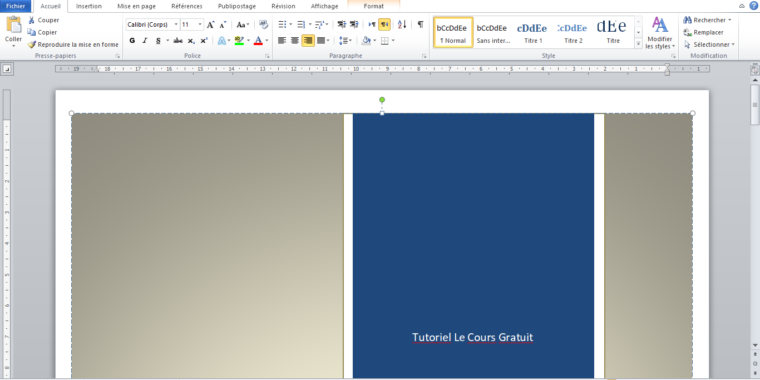Activate the Reproduire la mise en forme paintbrush
Viewport: 760px width, 380px height.
pos(32,45)
